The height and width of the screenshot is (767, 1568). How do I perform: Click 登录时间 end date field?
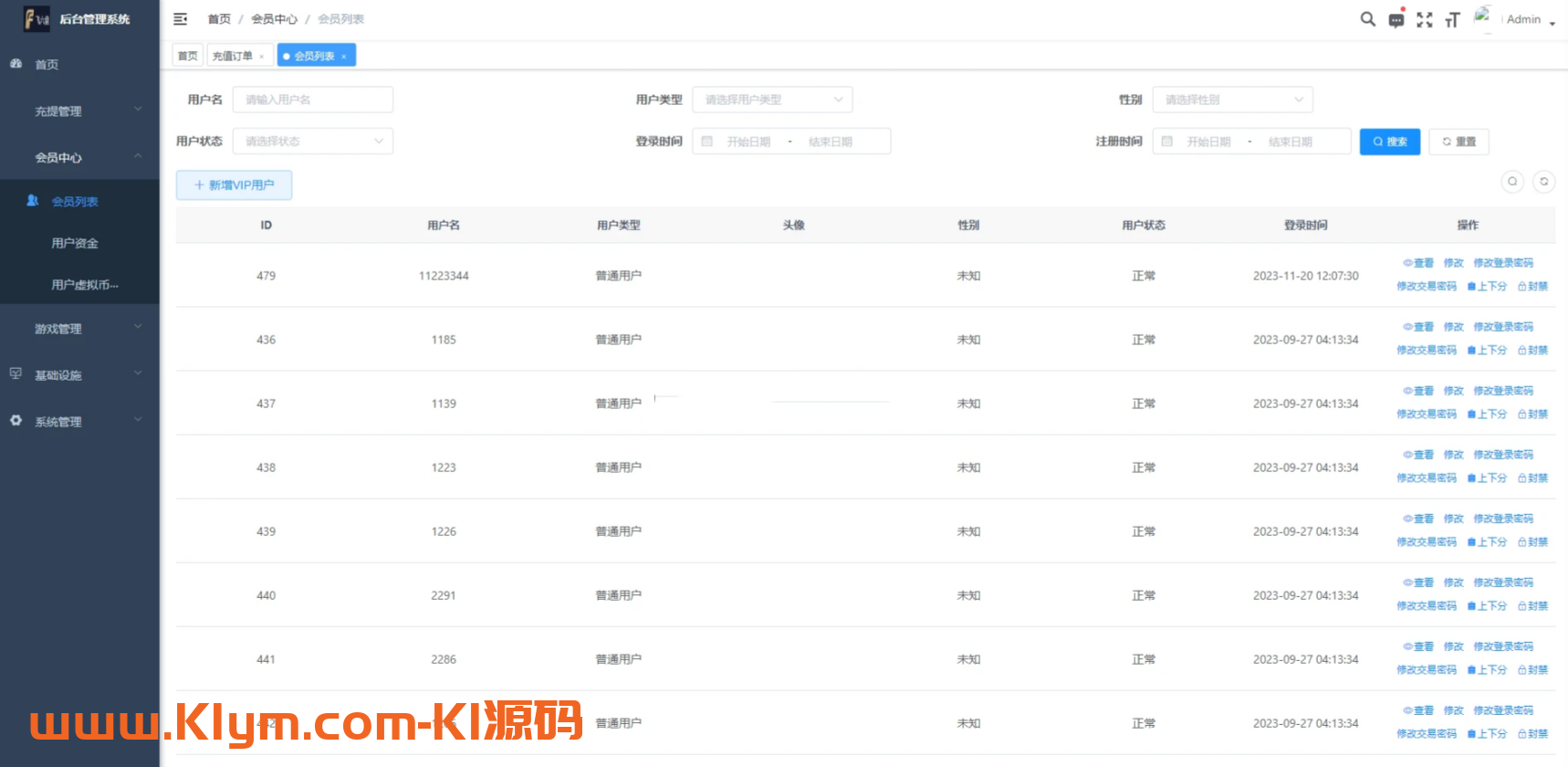click(x=831, y=142)
